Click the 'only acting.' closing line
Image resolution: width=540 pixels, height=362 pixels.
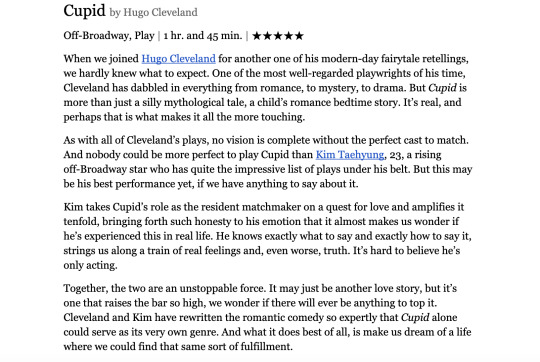(x=90, y=265)
